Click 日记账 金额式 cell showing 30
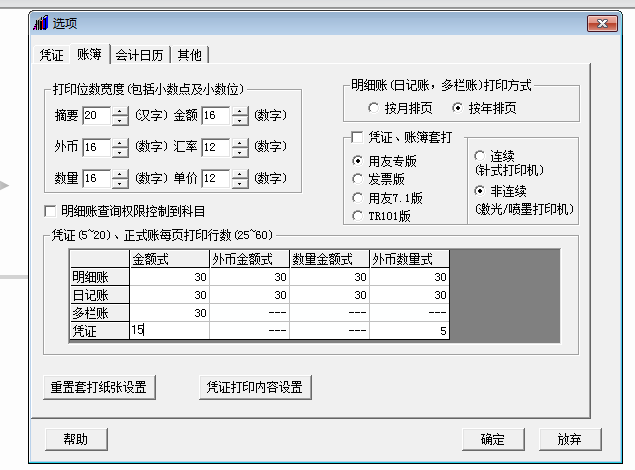 click(169, 295)
